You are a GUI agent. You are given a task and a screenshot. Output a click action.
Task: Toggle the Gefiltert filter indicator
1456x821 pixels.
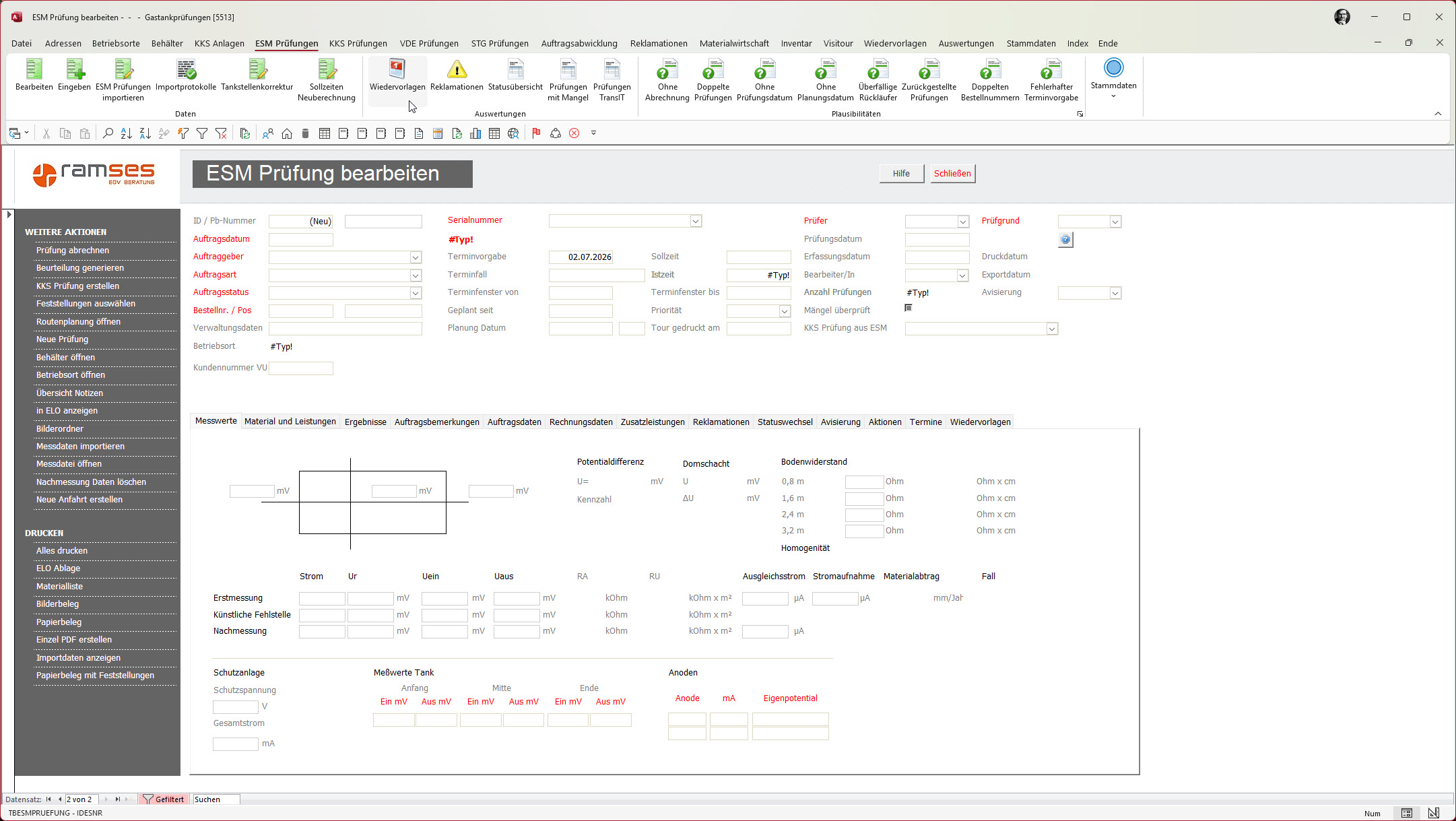164,799
